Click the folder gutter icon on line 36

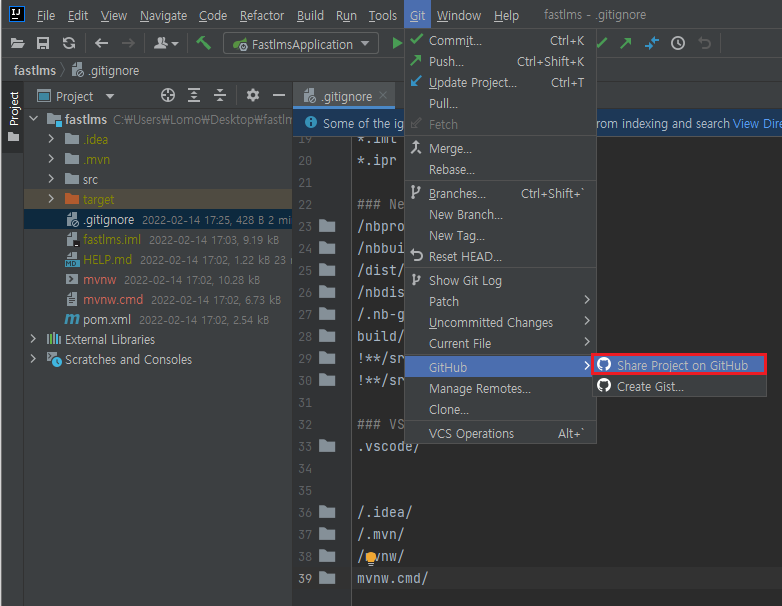point(327,512)
